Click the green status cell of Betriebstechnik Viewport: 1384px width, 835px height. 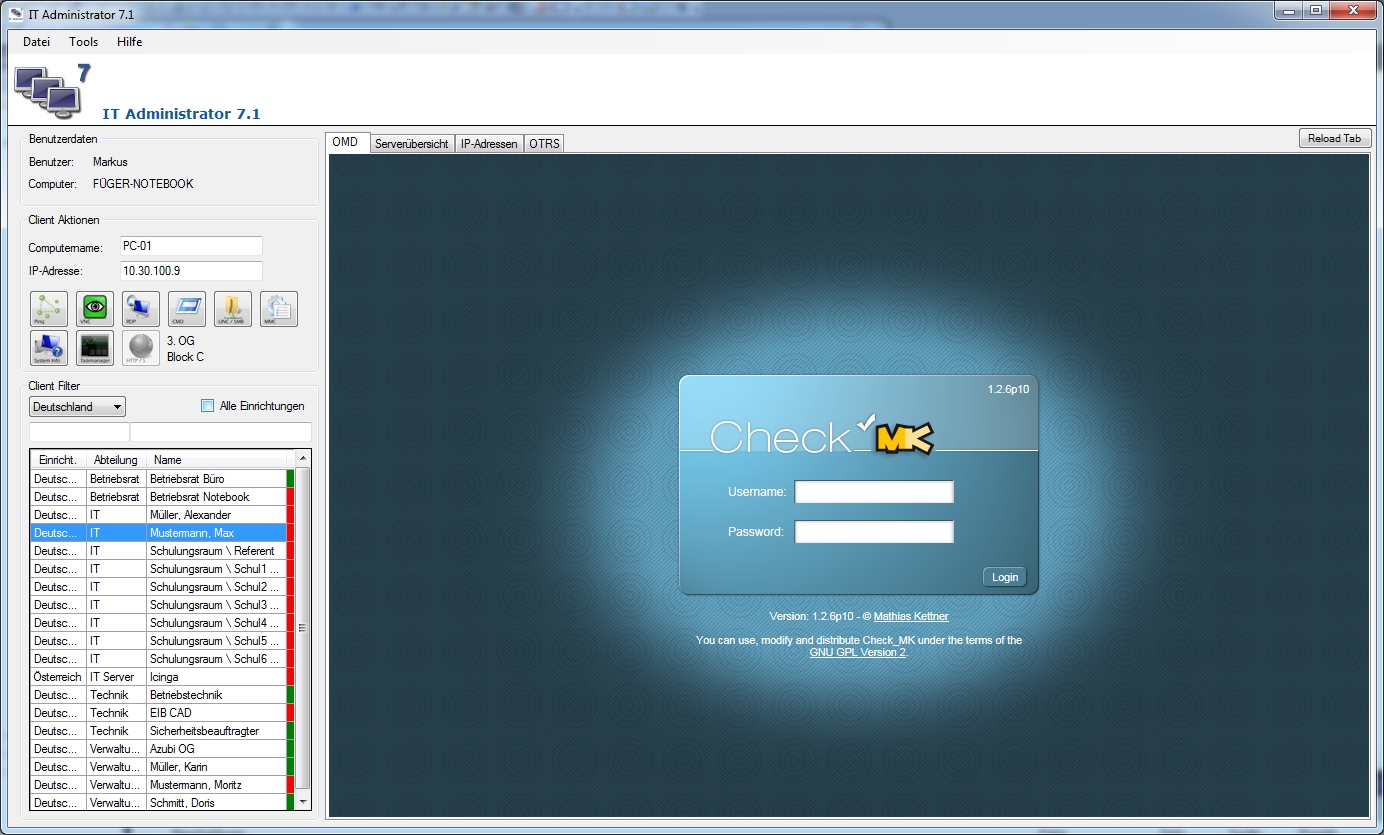pos(291,695)
